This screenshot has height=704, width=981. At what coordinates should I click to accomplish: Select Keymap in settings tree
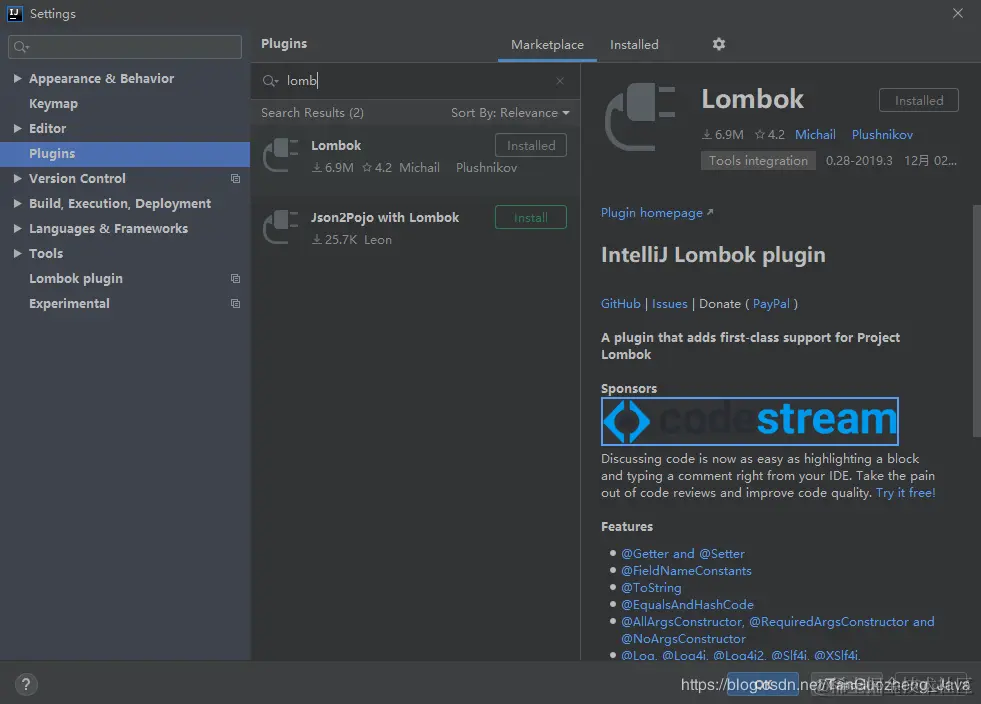tap(53, 103)
